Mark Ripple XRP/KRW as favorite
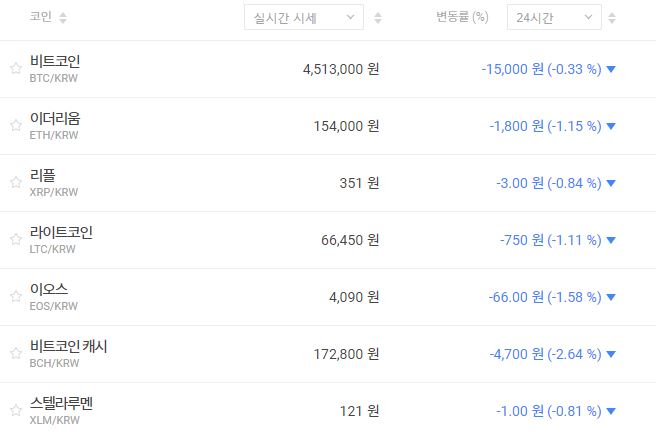 tap(15, 183)
